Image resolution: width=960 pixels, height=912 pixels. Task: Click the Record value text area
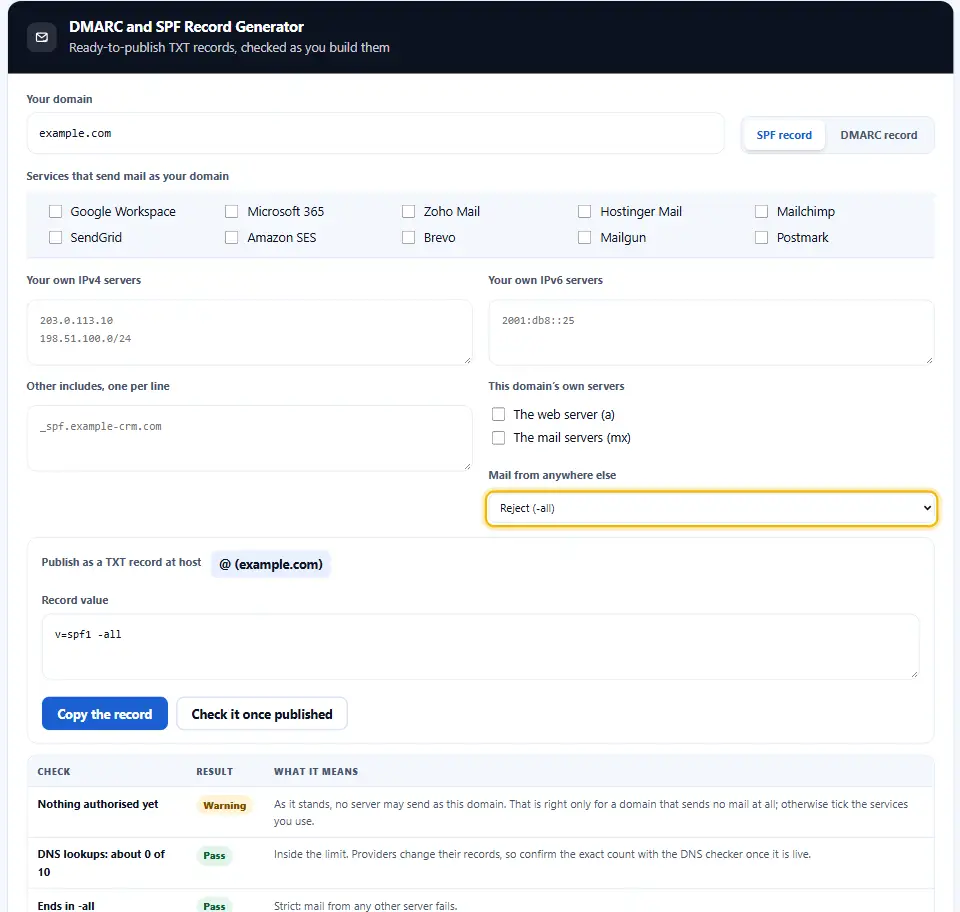[481, 647]
